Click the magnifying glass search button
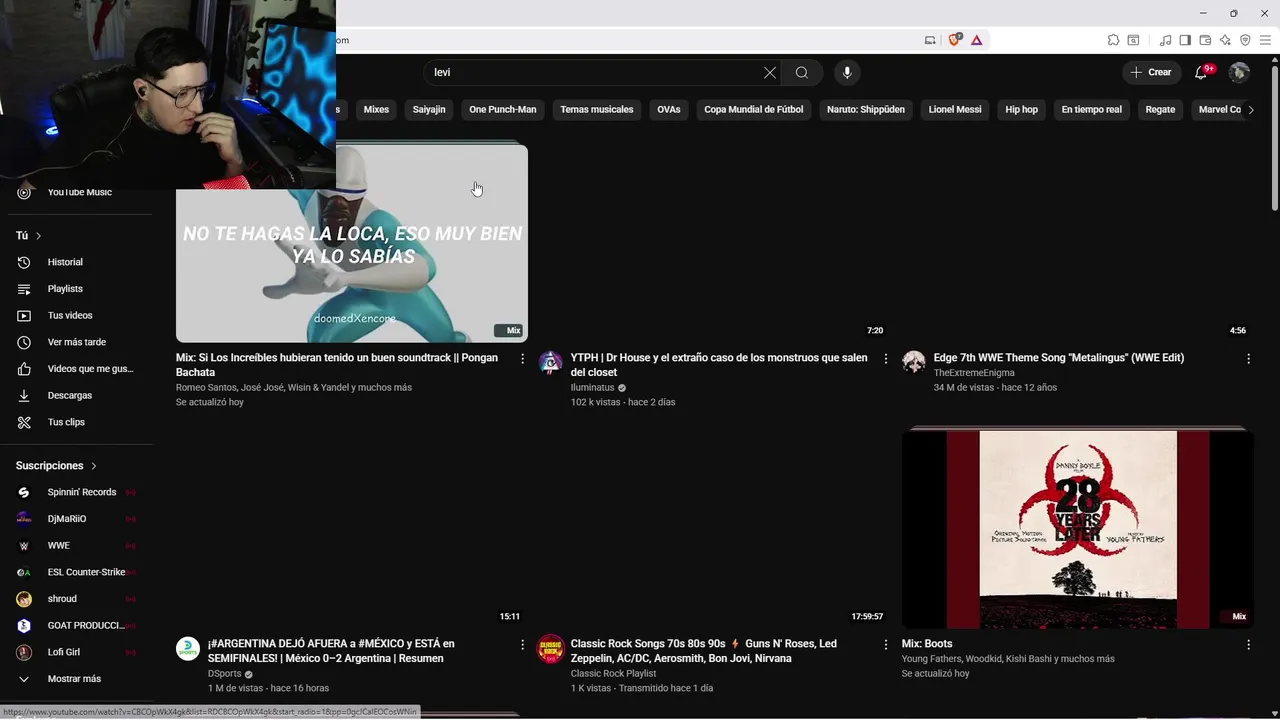Screen dimensions: 1280x720 802,73
